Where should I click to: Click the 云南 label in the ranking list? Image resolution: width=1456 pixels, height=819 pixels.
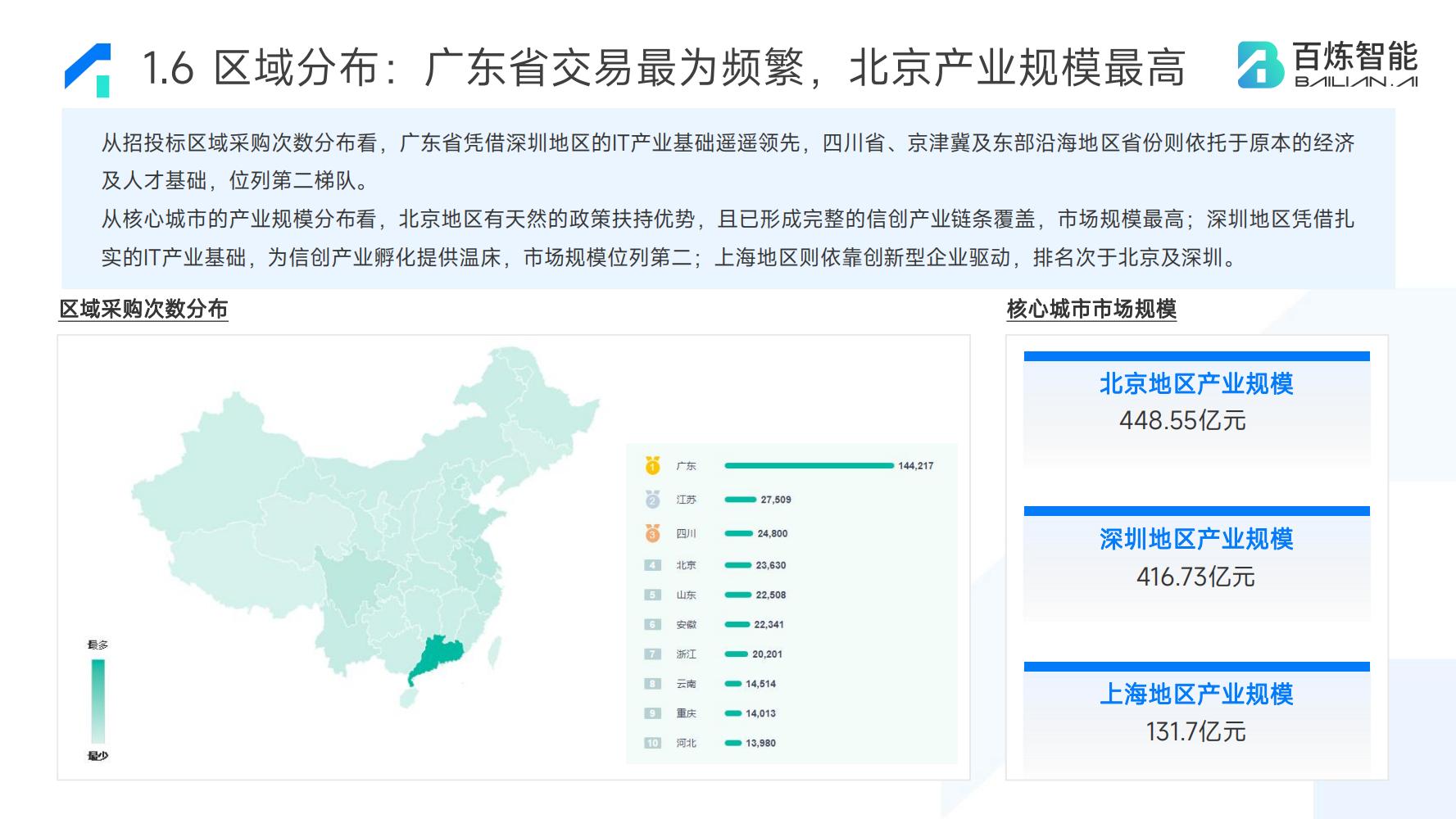coord(686,683)
